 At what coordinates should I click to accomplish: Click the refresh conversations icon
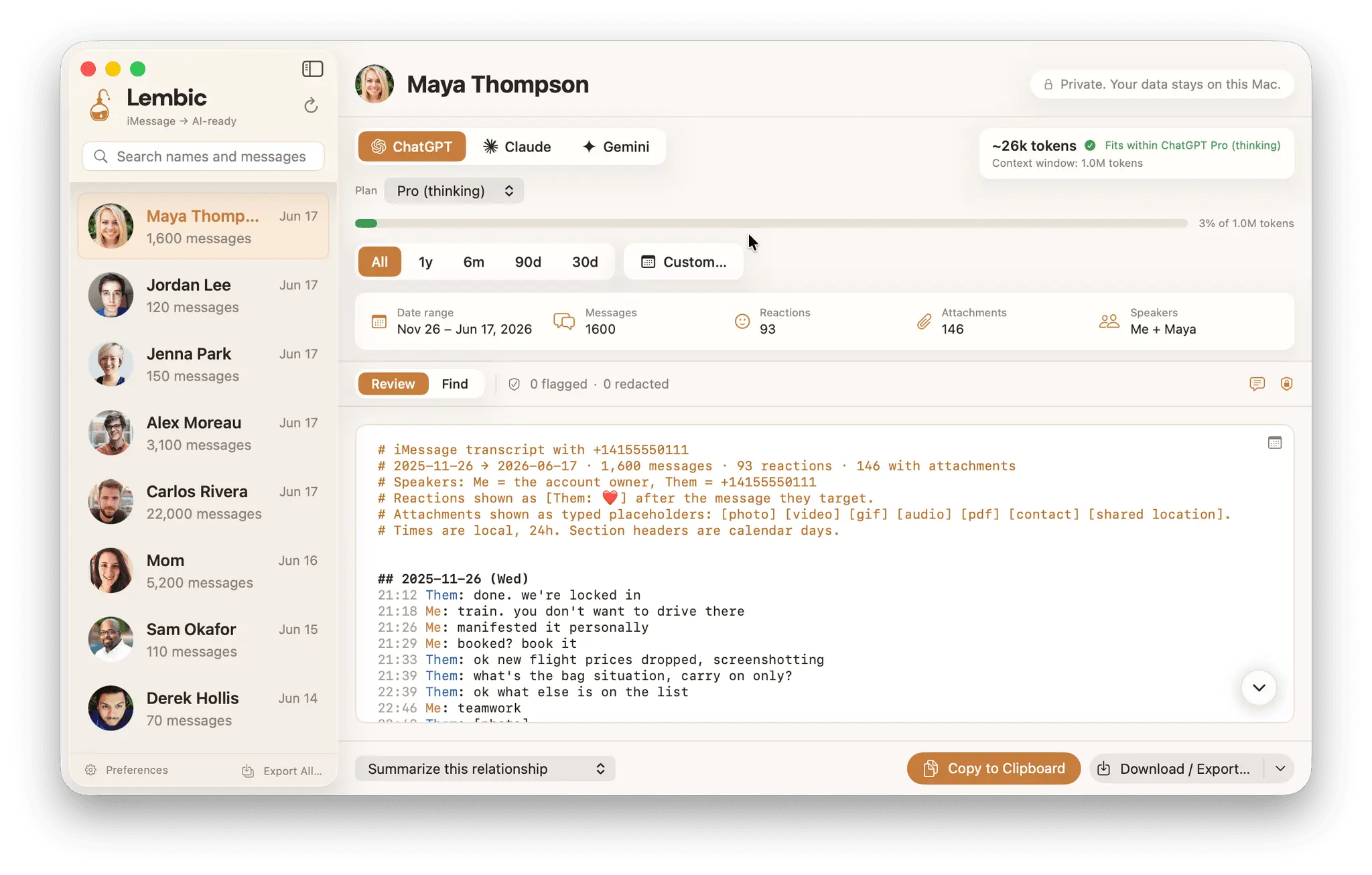tap(311, 105)
